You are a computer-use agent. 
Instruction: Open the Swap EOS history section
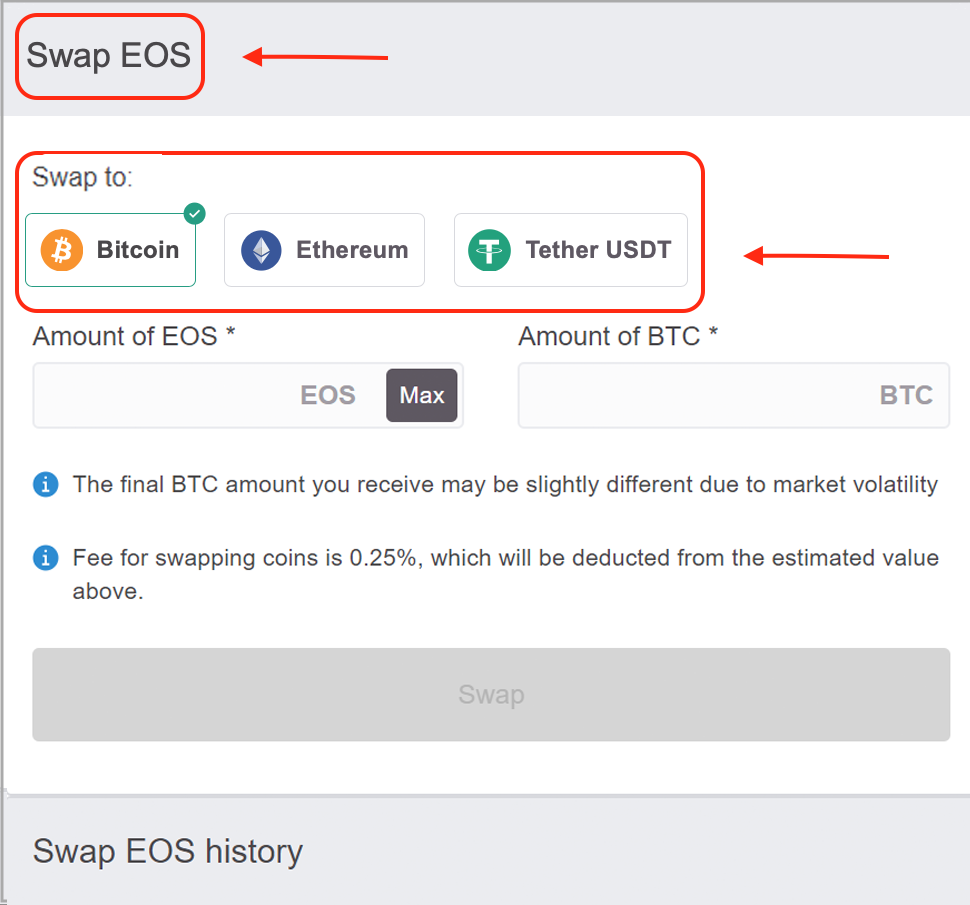[x=168, y=851]
